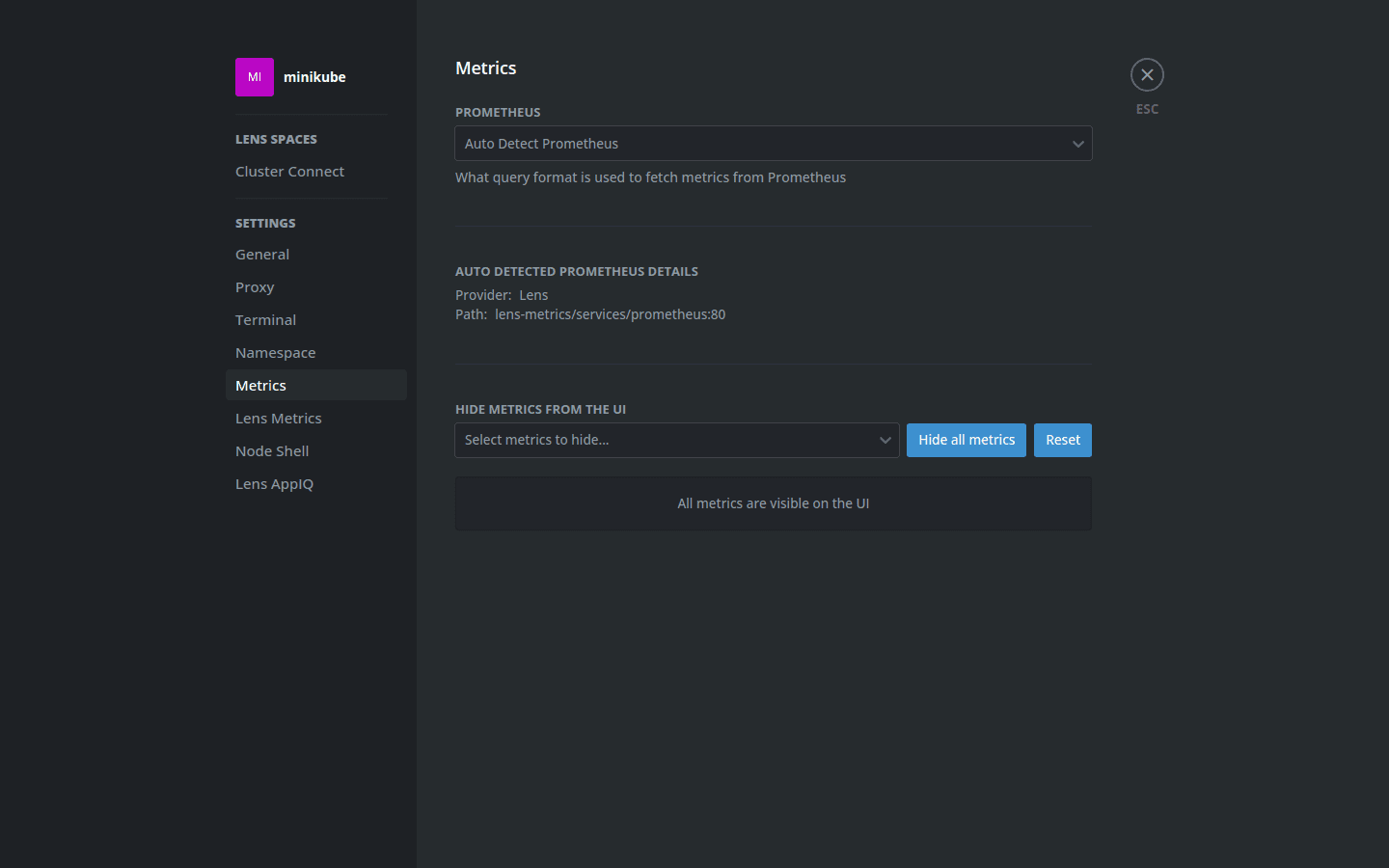Select the Metrics sidebar item
1389x868 pixels.
coord(260,386)
